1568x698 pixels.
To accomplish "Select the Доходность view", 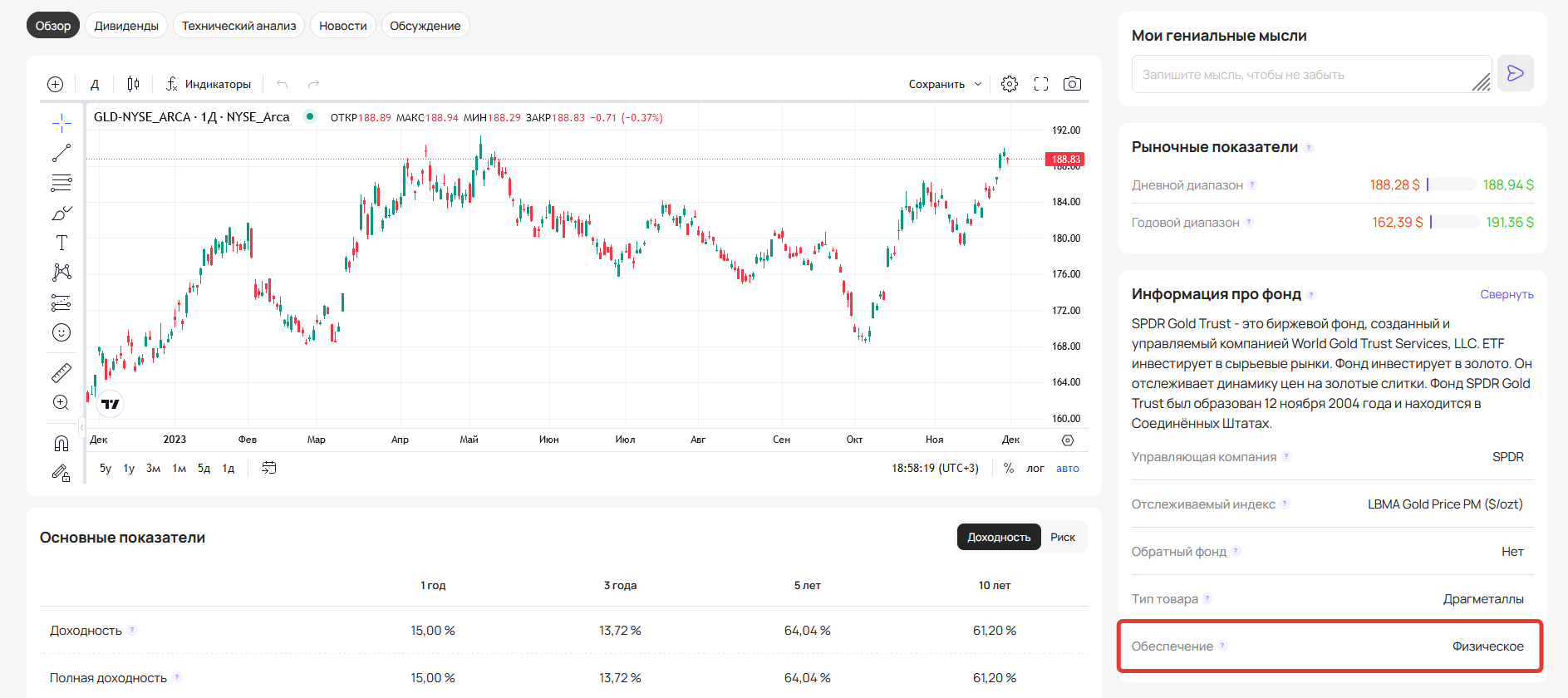I will click(x=999, y=538).
